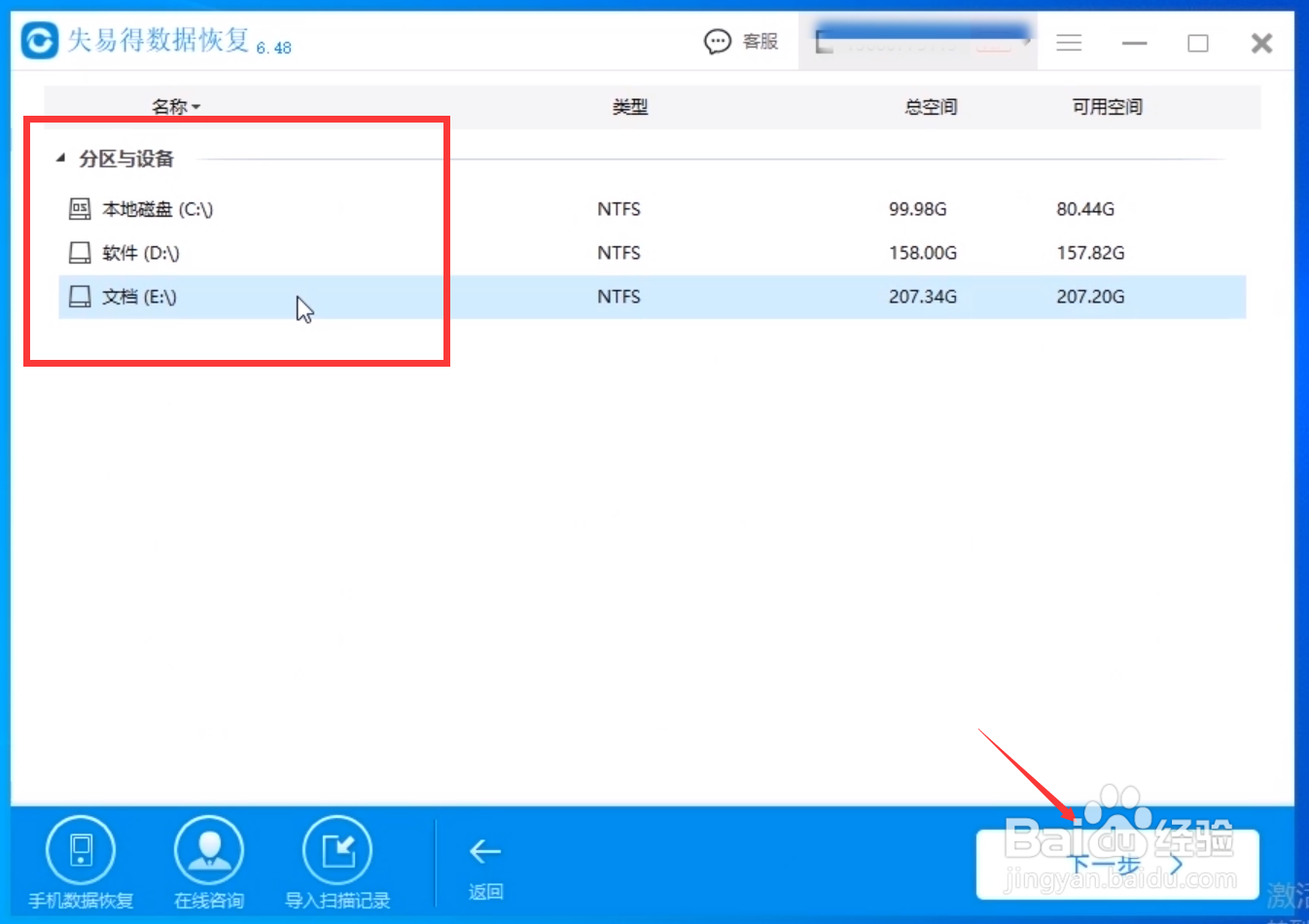
Task: Click the NTFS type in the D drive row
Action: click(x=619, y=253)
